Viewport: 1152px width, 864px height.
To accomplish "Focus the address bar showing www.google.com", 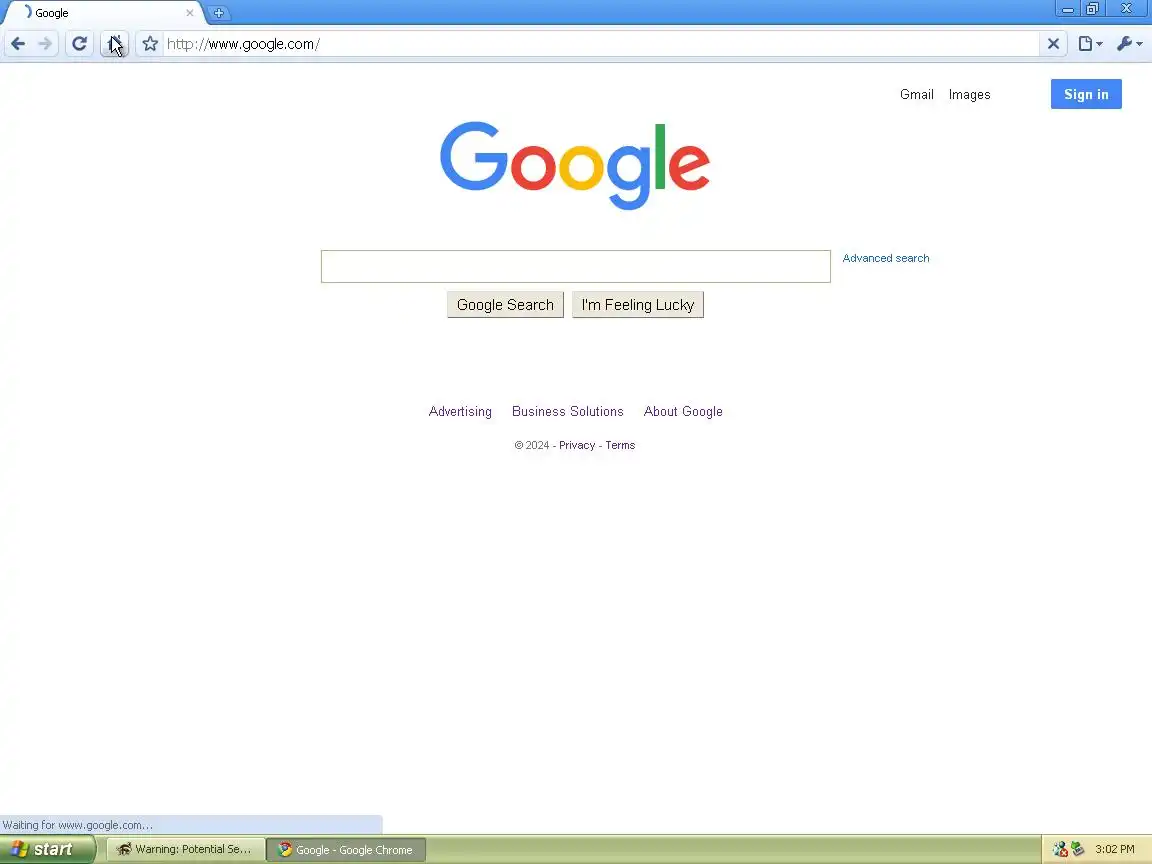I will [x=601, y=44].
